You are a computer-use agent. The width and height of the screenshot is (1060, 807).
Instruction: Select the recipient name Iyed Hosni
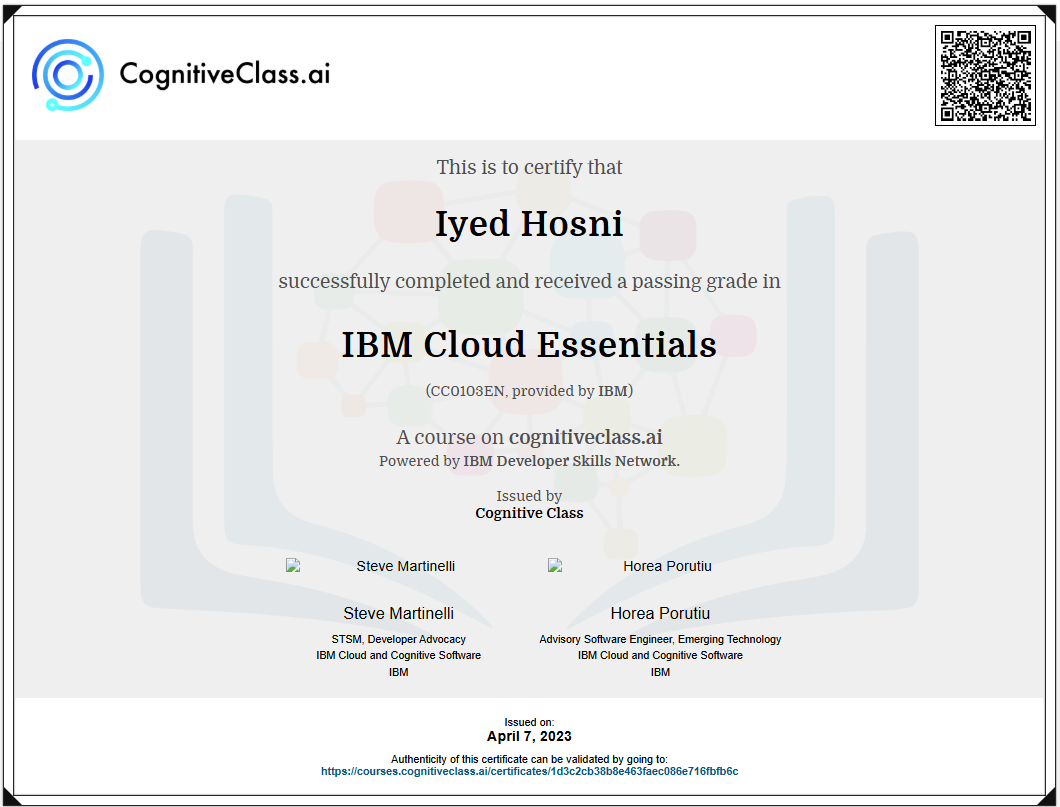point(529,224)
